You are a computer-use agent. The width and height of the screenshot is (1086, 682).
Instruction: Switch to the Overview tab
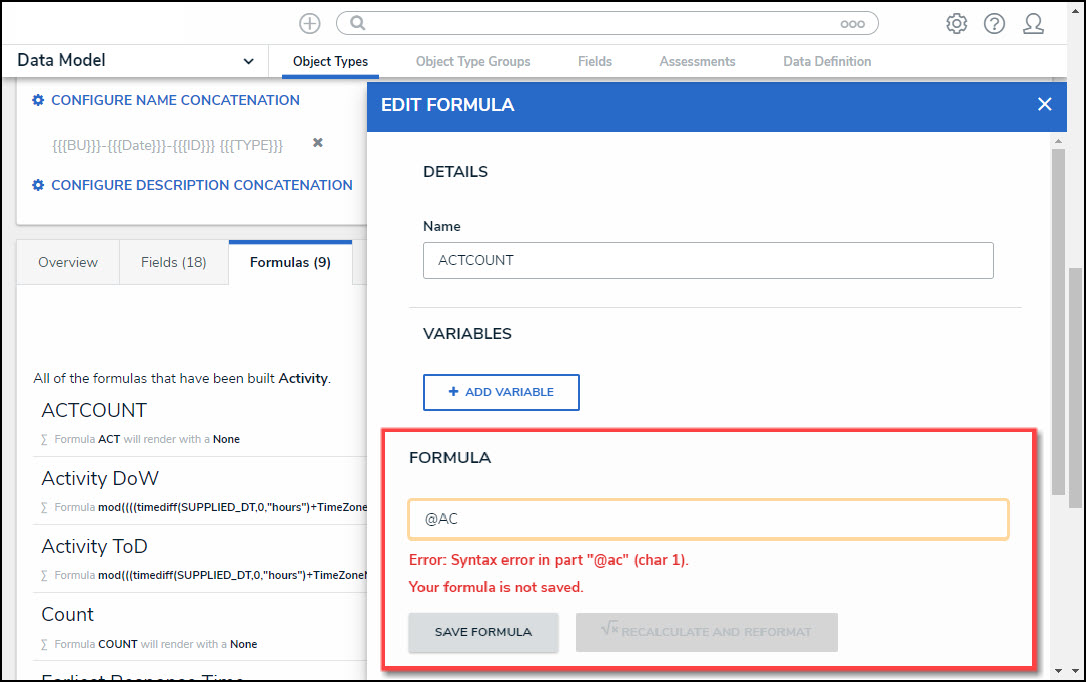pos(68,262)
